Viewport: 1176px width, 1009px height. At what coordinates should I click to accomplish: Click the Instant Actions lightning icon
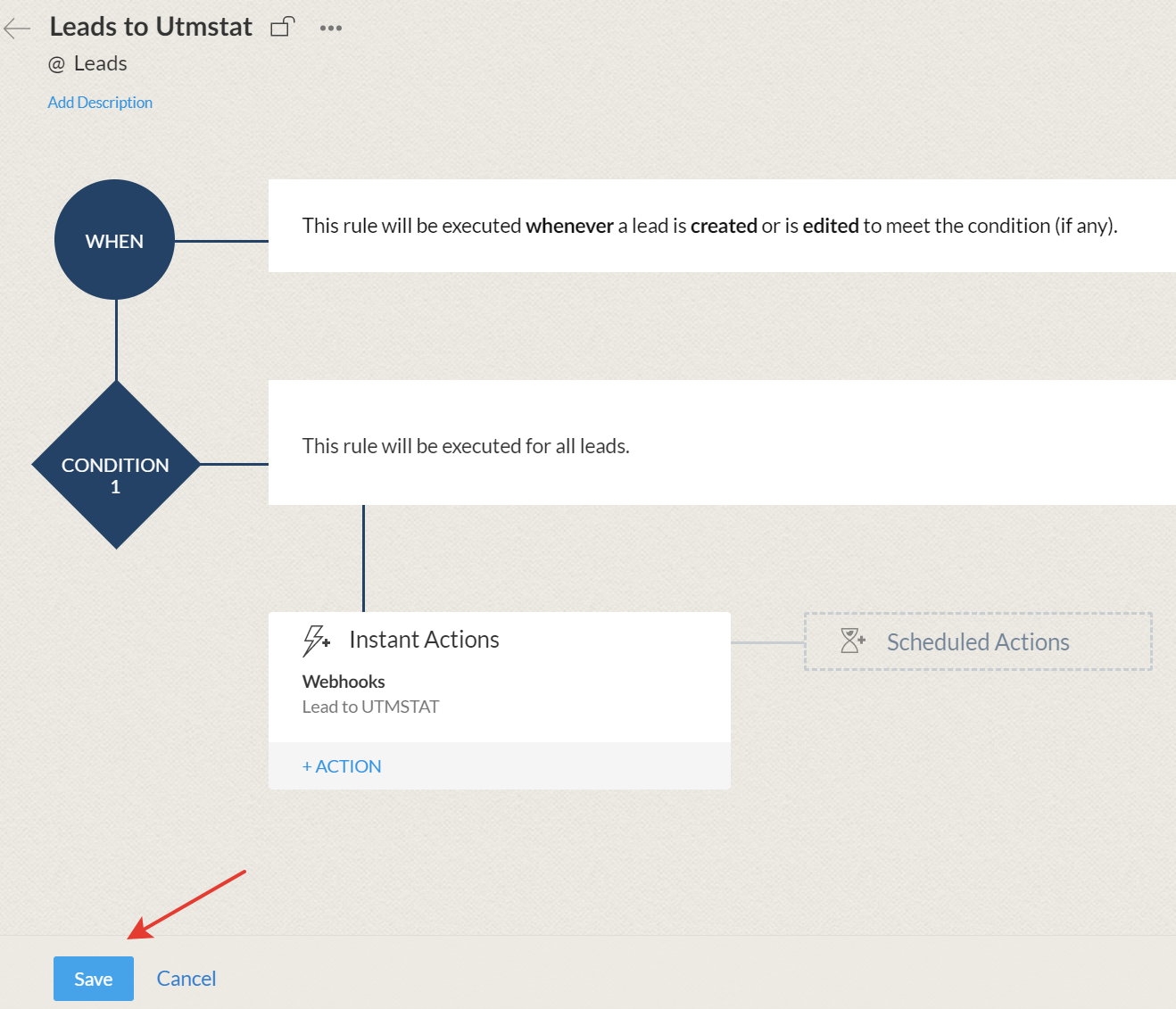(x=315, y=640)
